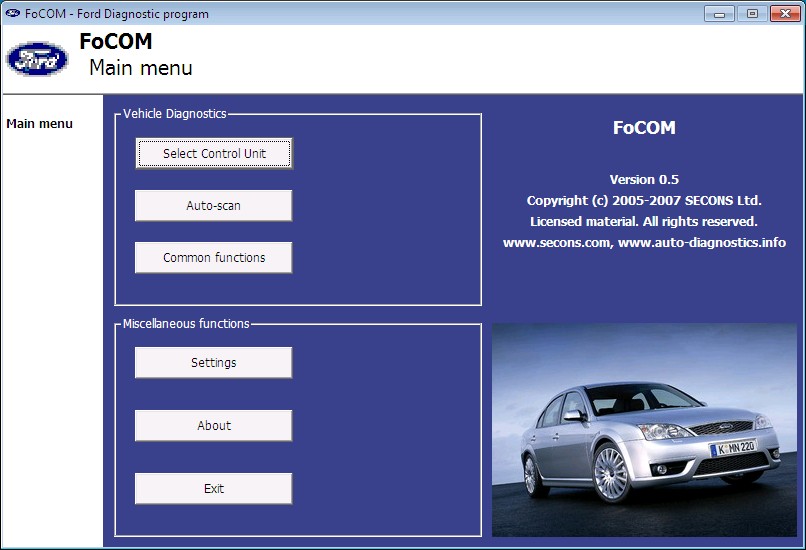Click the www.secons.com website text
The width and height of the screenshot is (806, 550).
pos(557,242)
